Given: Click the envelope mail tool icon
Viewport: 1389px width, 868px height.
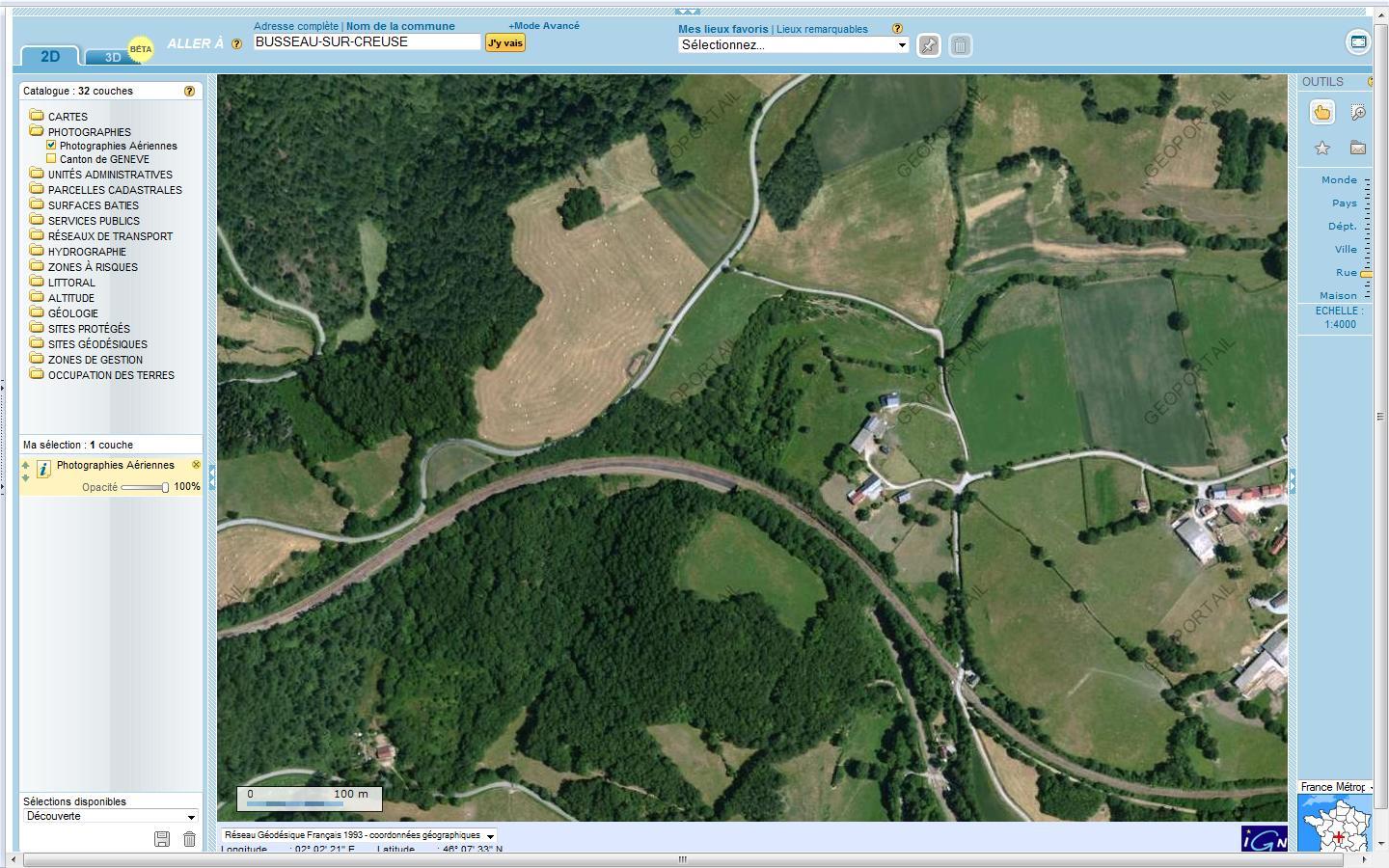Looking at the screenshot, I should pos(1358,148).
